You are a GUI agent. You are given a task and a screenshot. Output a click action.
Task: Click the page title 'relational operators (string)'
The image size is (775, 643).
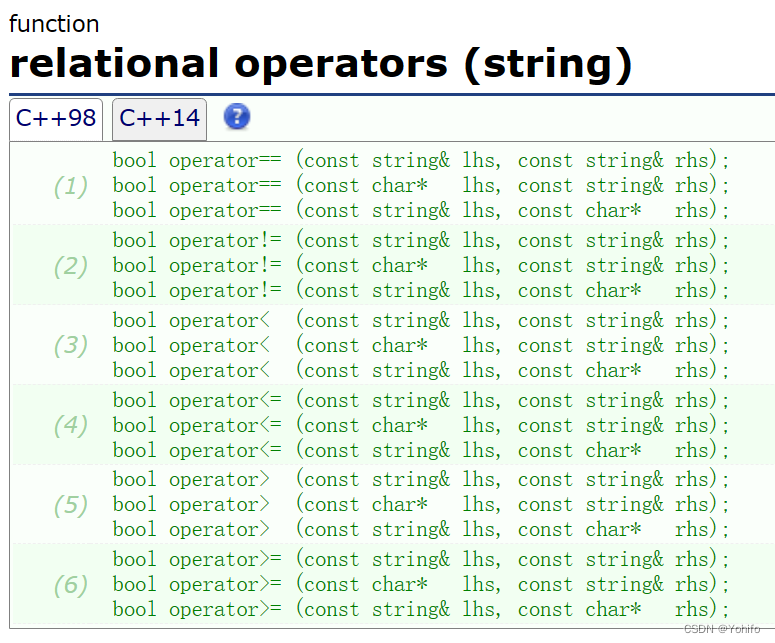320,64
